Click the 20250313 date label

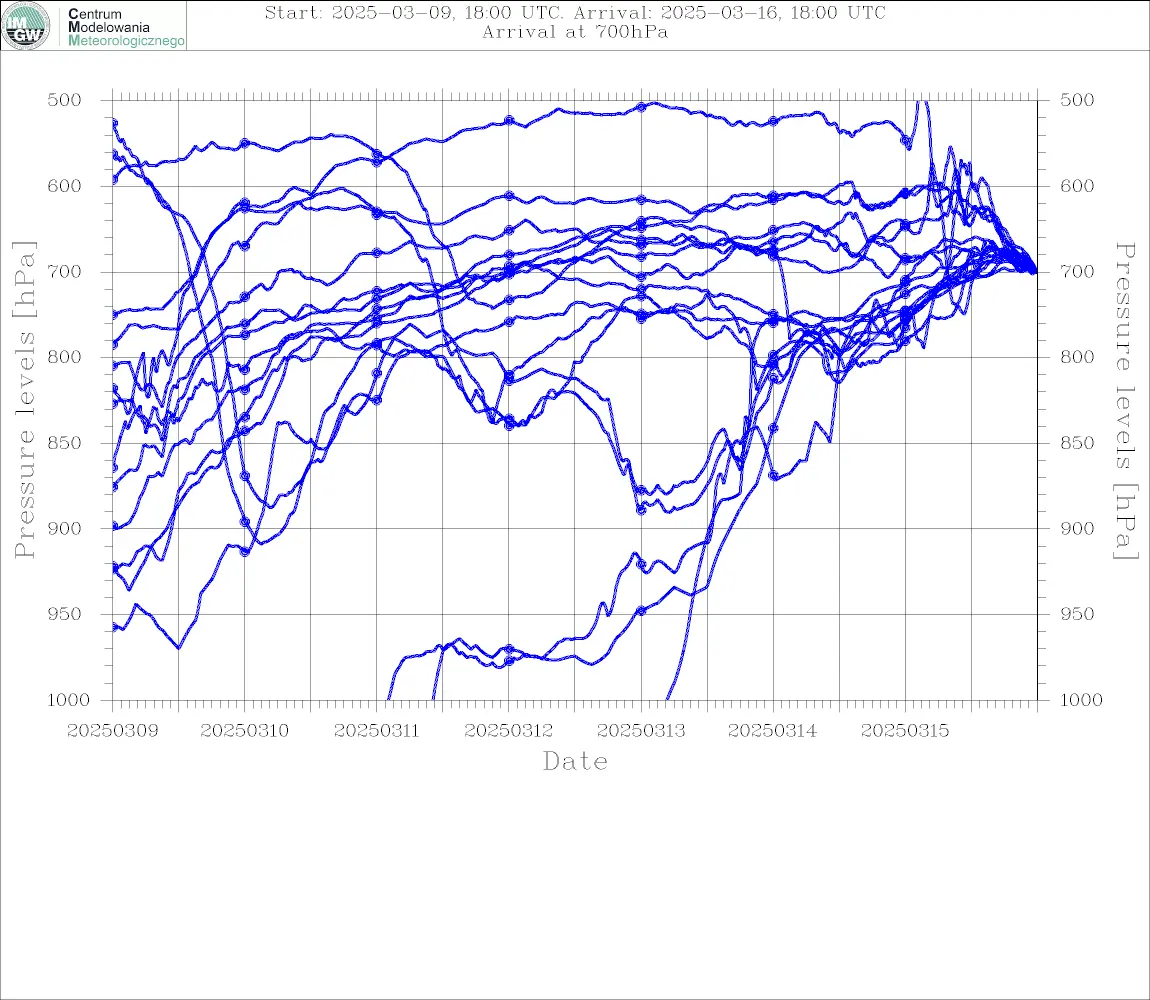click(640, 731)
